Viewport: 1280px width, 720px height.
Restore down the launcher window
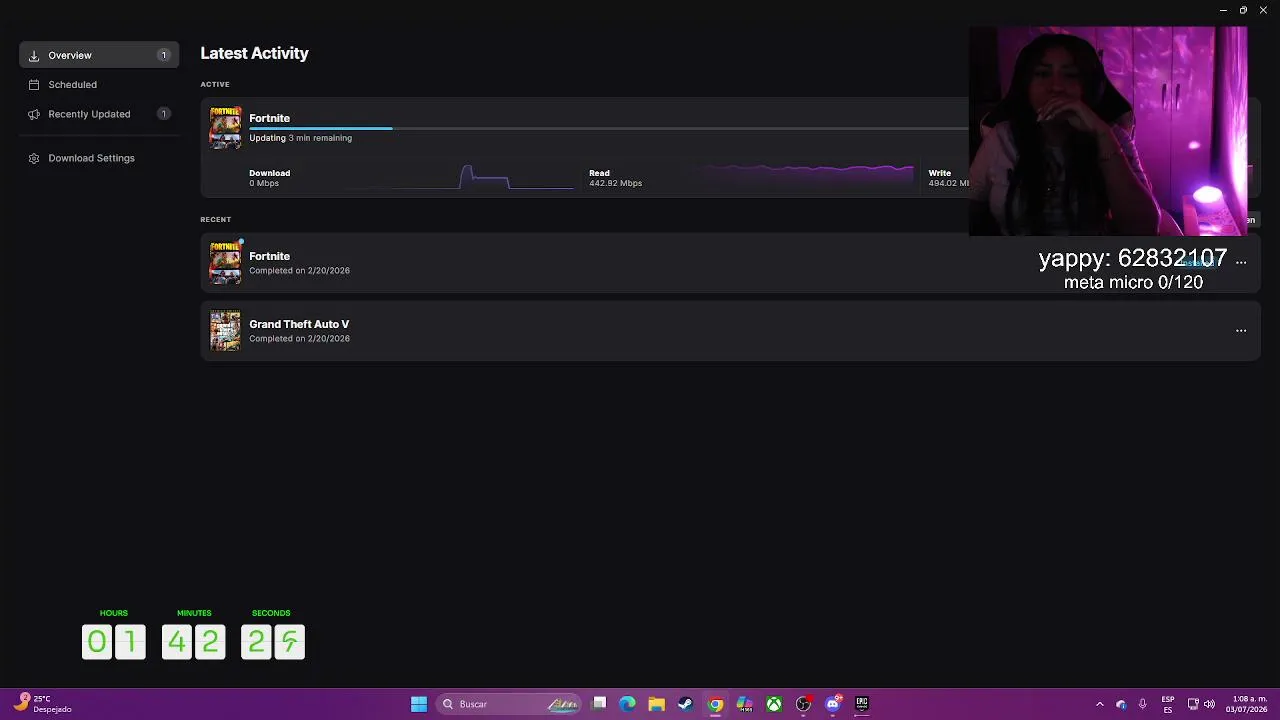tap(1243, 10)
